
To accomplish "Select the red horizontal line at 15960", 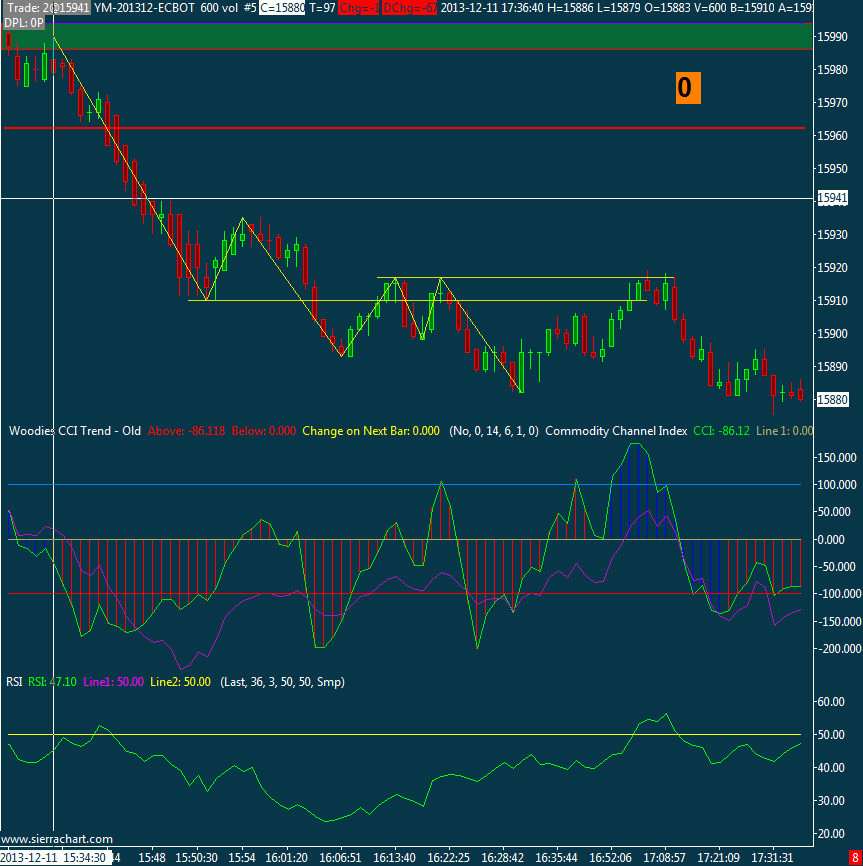I will tap(404, 128).
